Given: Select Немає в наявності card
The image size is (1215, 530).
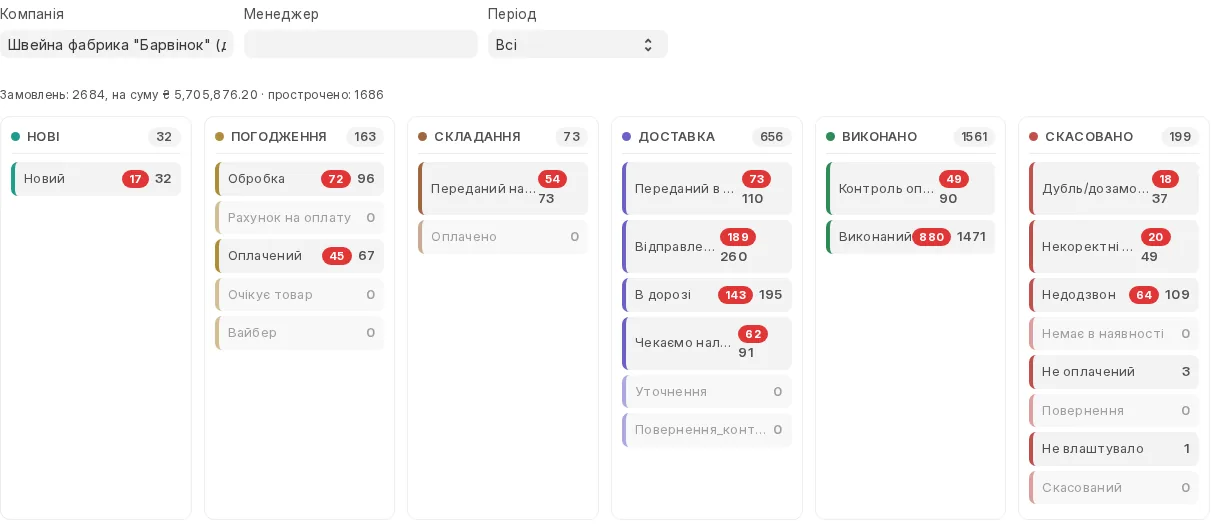Looking at the screenshot, I should click(1114, 333).
